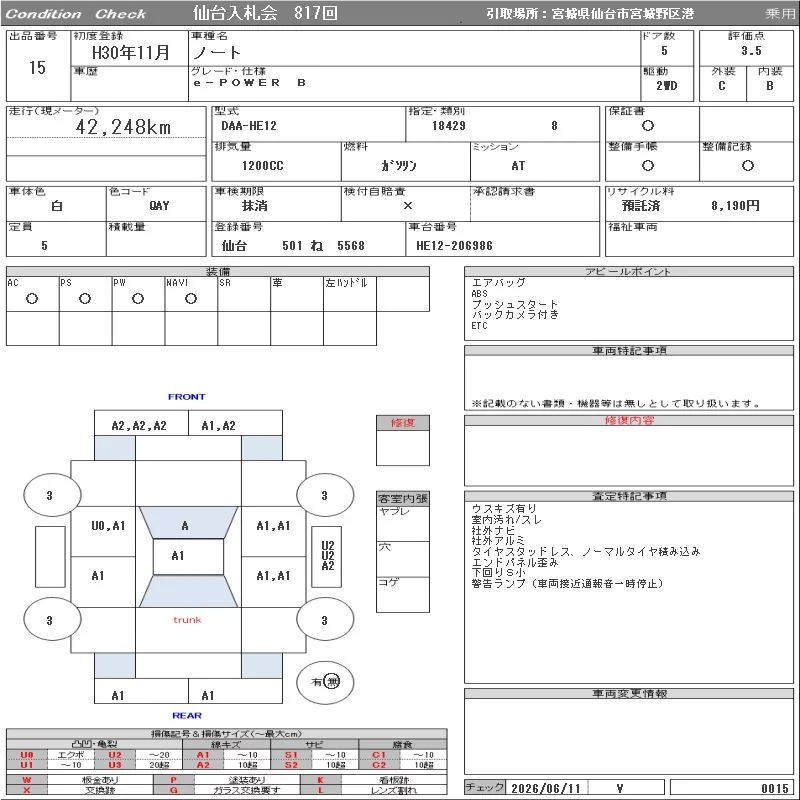Screen dimensions: 800x800
Task: Select the trunk area on car diagram
Action: 188,630
